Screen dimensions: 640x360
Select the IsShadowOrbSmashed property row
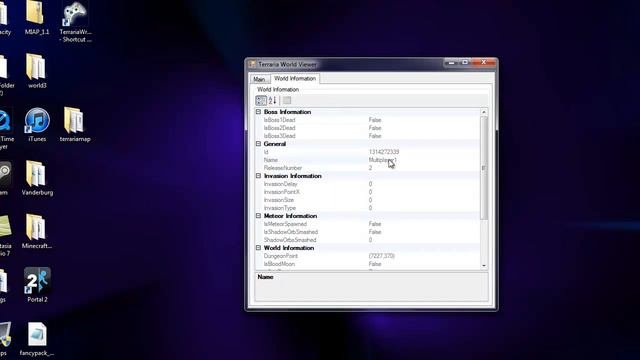367,232
